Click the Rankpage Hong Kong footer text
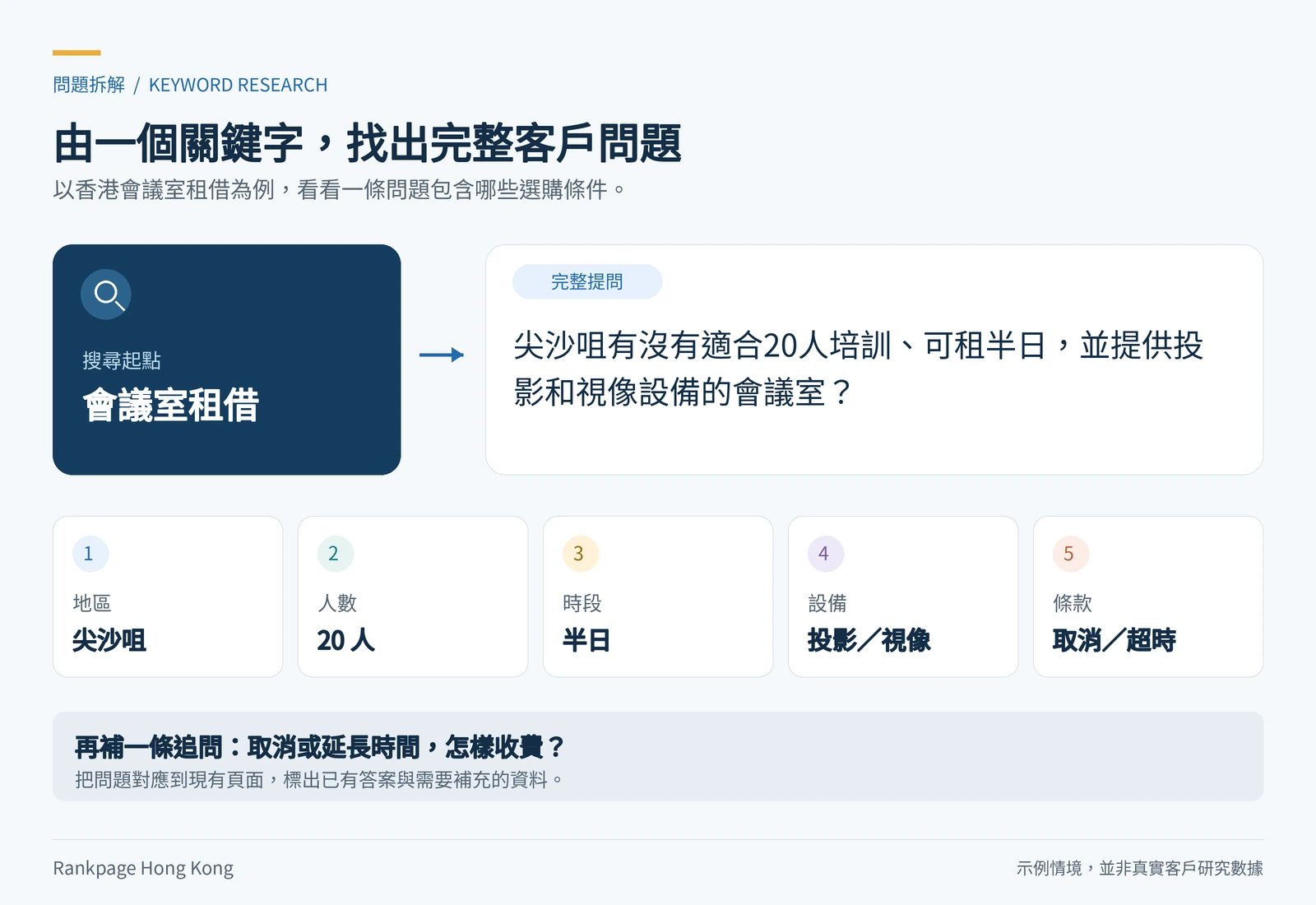This screenshot has width=1316, height=905. (143, 868)
